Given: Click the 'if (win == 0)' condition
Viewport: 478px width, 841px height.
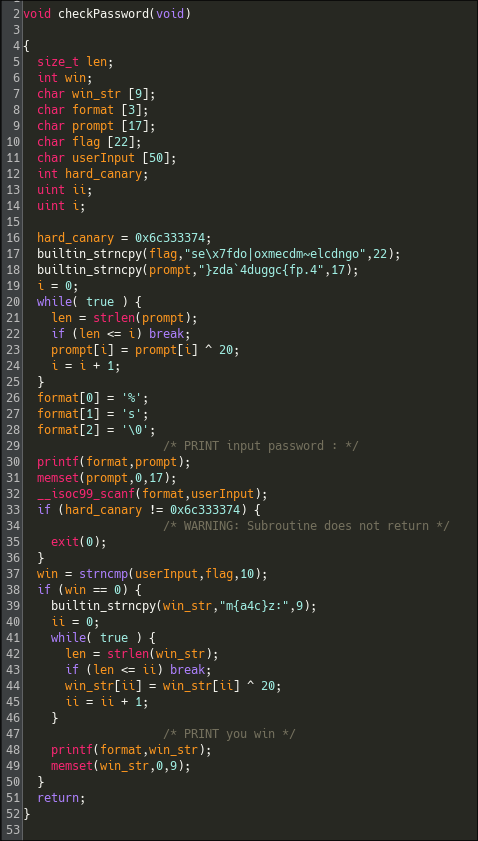Looking at the screenshot, I should point(86,590).
